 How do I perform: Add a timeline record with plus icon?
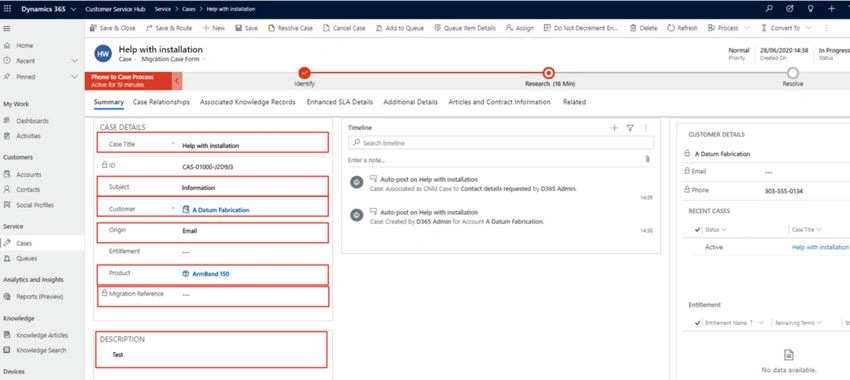tap(614, 128)
